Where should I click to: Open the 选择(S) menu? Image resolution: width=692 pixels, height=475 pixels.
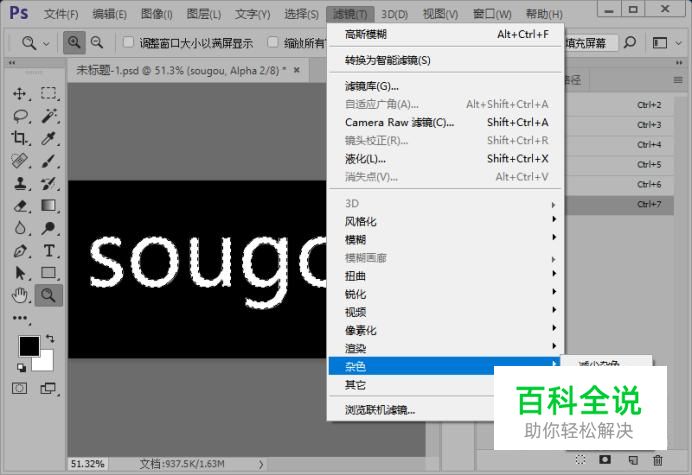point(301,14)
